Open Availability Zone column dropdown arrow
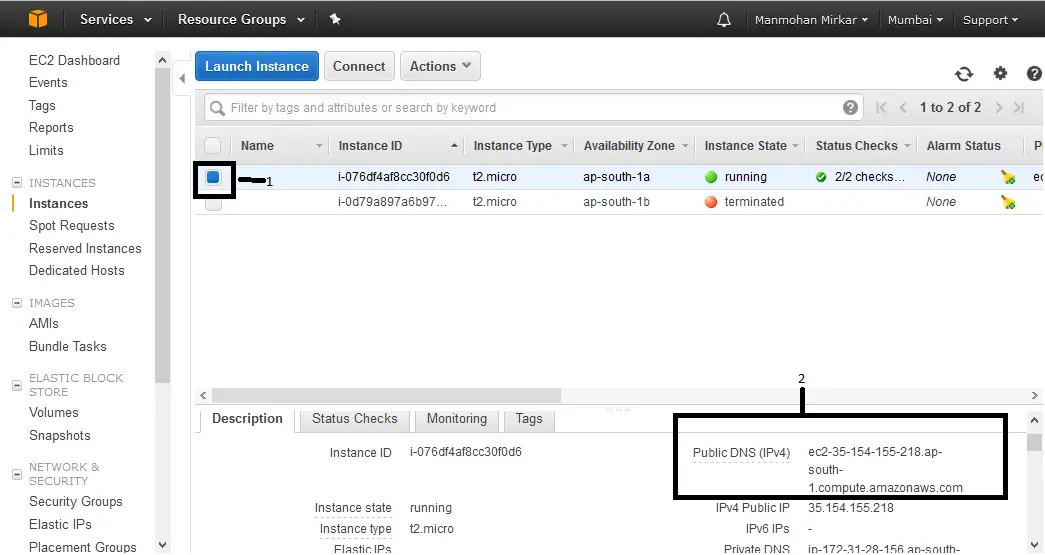This screenshot has height=555, width=1045. (x=685, y=146)
